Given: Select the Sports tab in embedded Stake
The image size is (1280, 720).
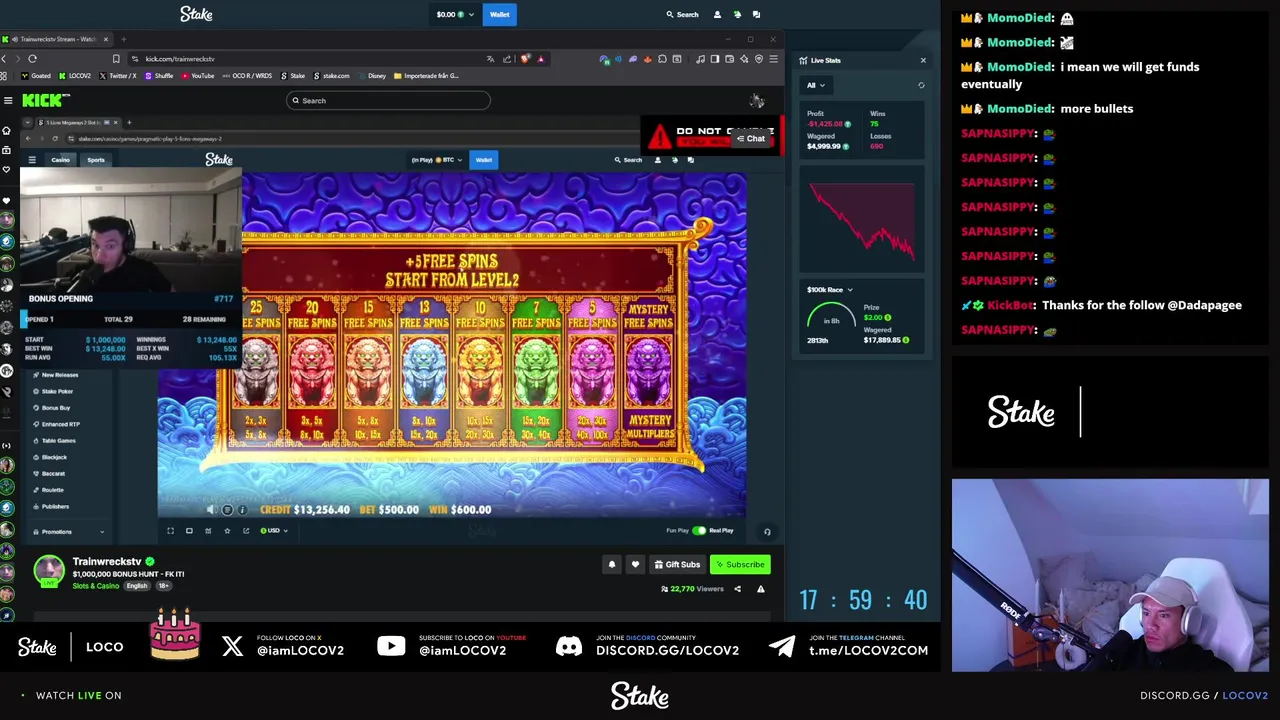Looking at the screenshot, I should [96, 160].
